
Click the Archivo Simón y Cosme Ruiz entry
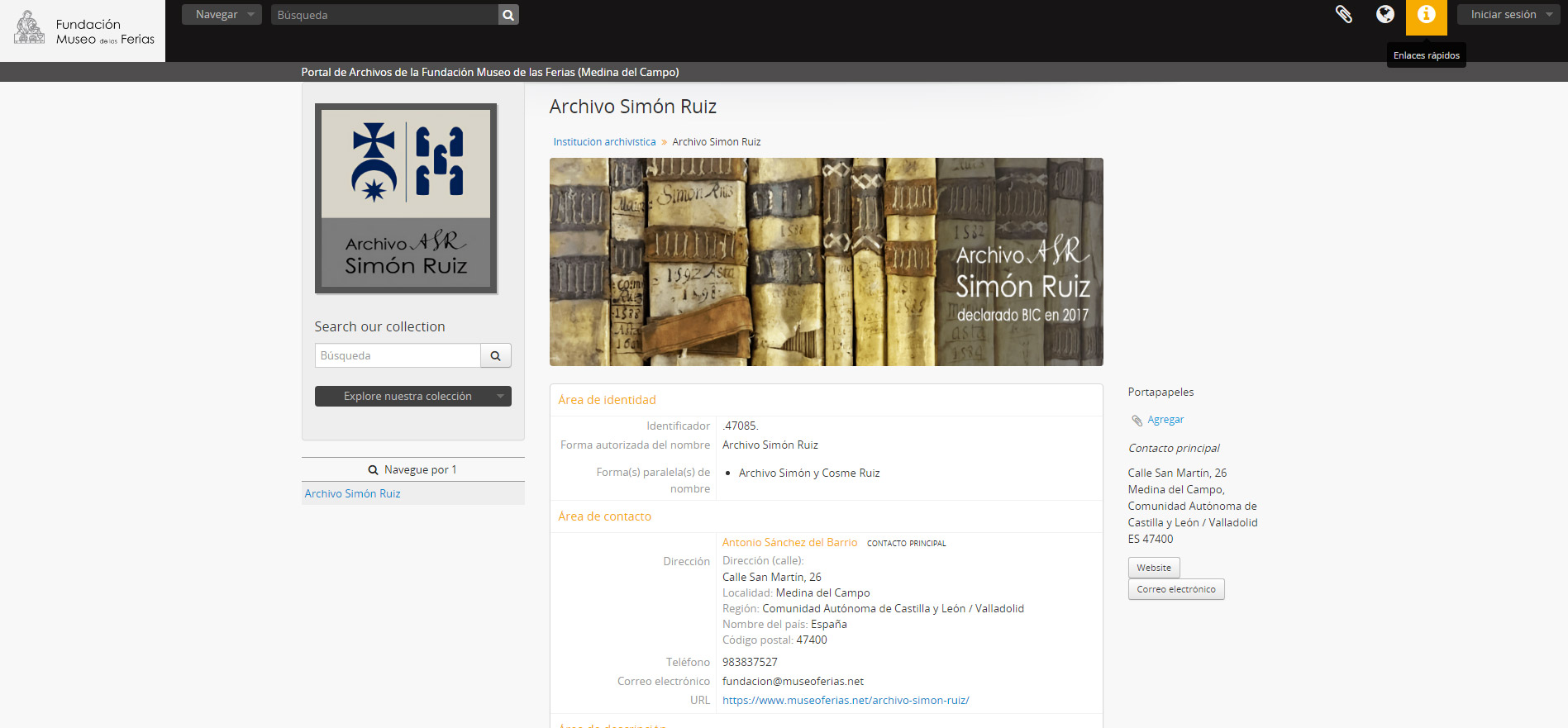coord(809,473)
